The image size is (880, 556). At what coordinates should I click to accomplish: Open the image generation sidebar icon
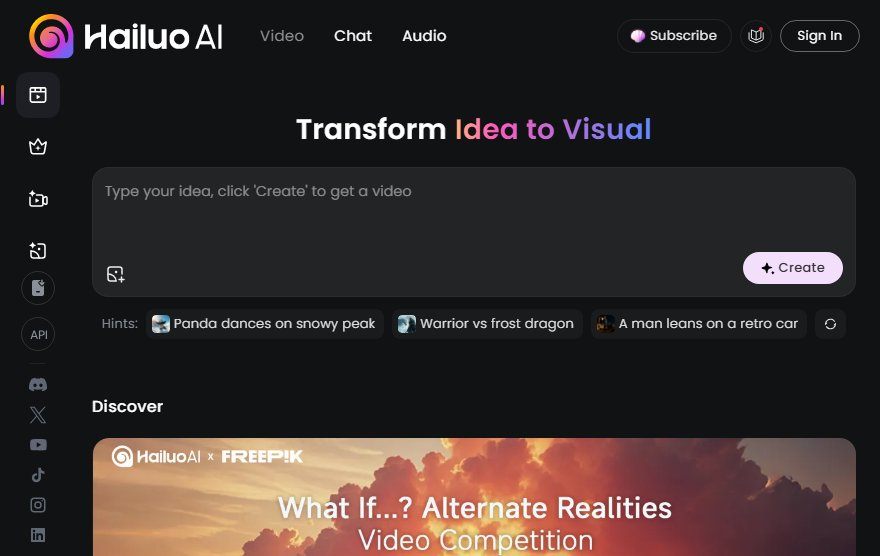click(x=38, y=250)
